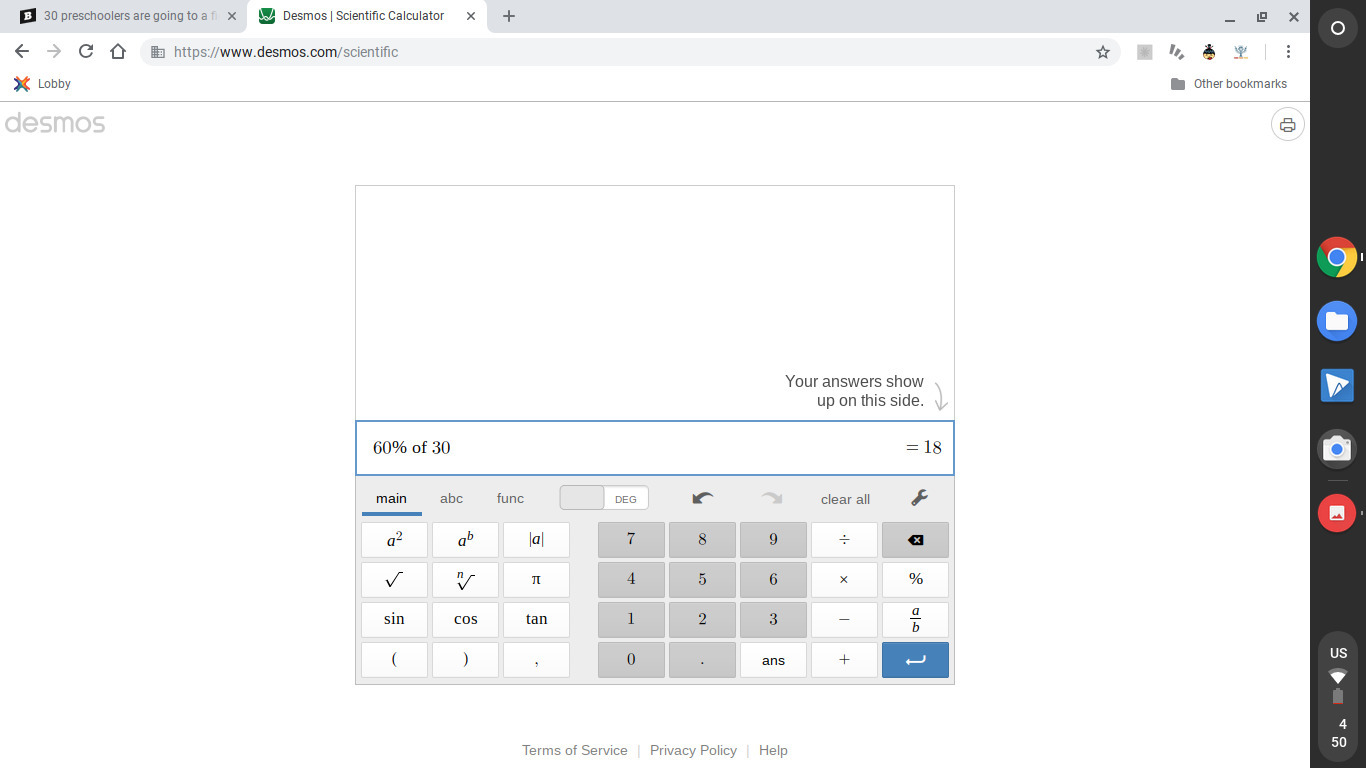Click the a squared key
Image resolution: width=1366 pixels, height=768 pixels.
394,540
